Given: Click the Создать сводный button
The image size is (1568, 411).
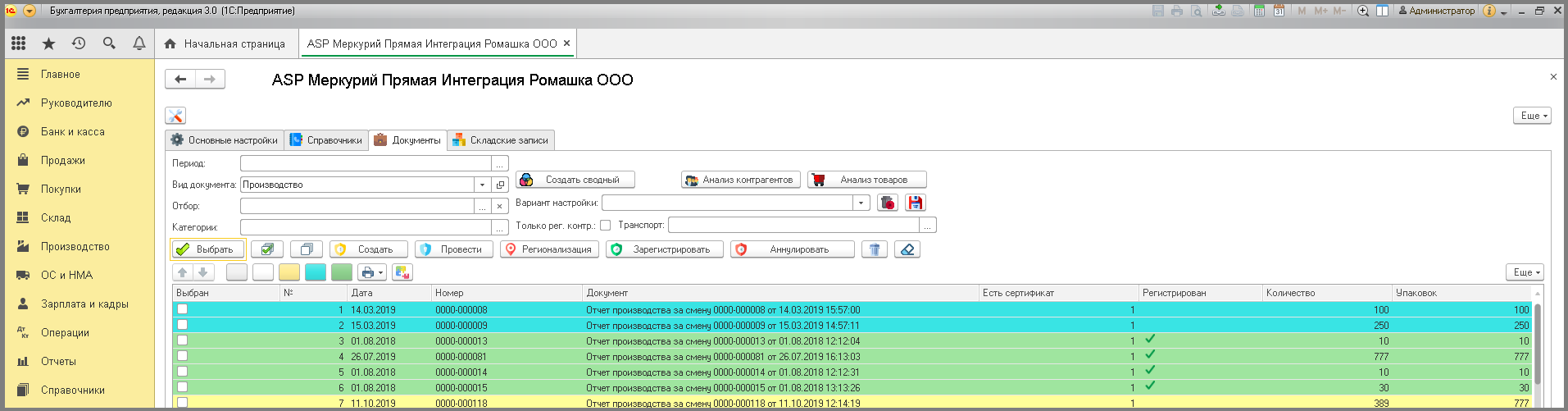Looking at the screenshot, I should click(x=575, y=180).
